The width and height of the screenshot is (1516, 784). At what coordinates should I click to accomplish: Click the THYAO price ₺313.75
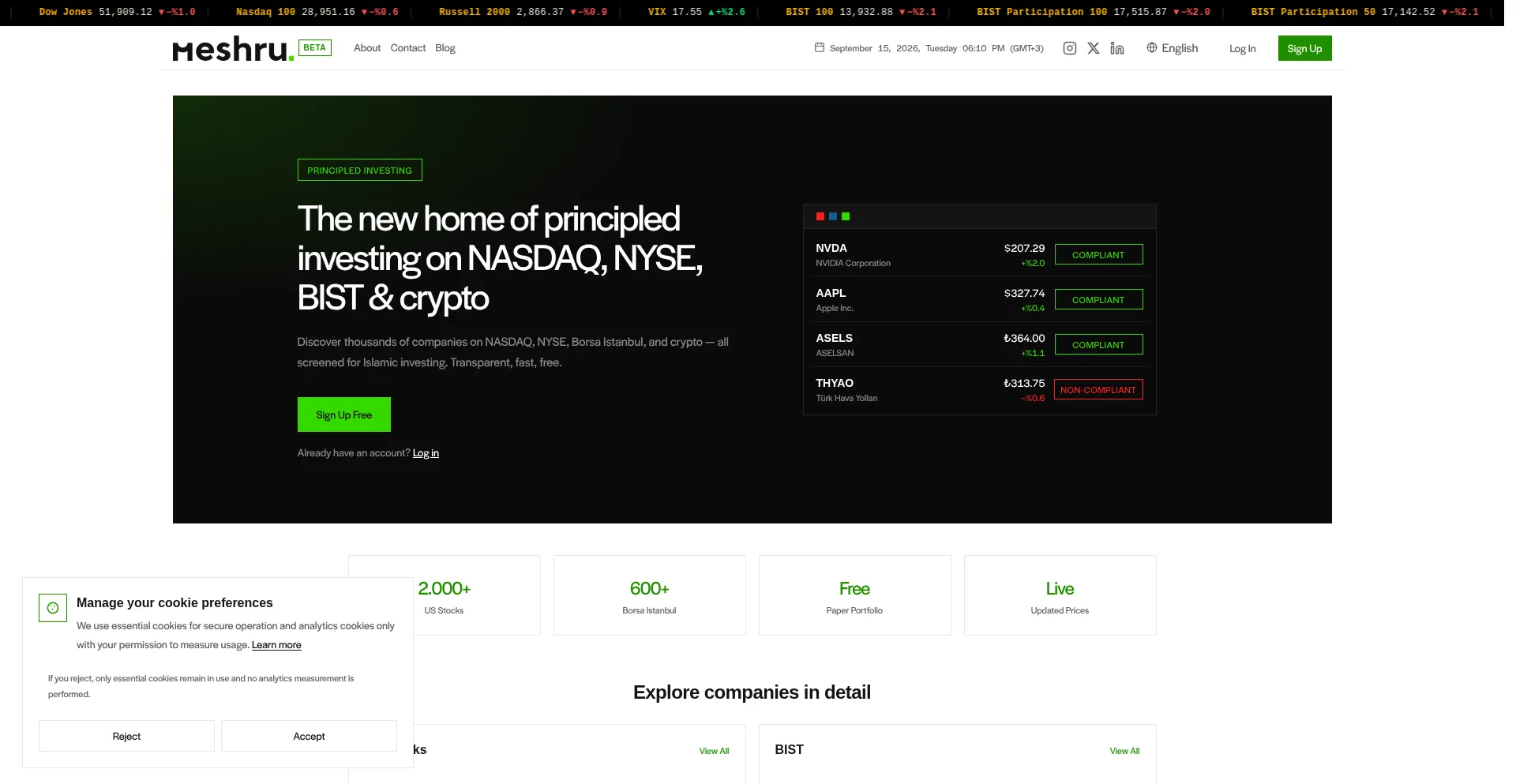pos(1024,383)
